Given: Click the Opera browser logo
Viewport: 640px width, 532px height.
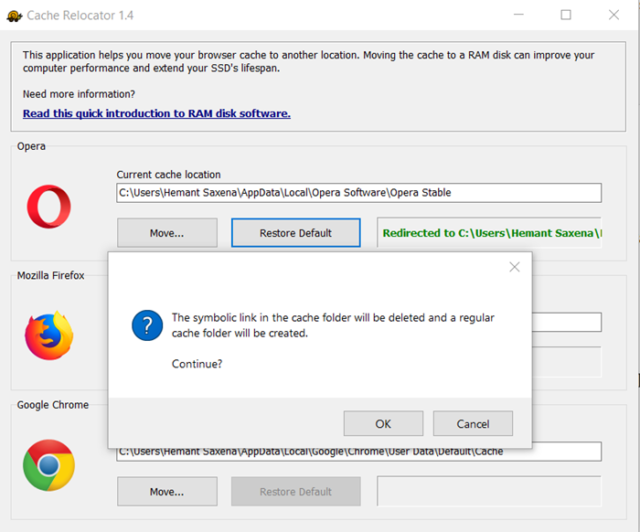Looking at the screenshot, I should pos(48,208).
